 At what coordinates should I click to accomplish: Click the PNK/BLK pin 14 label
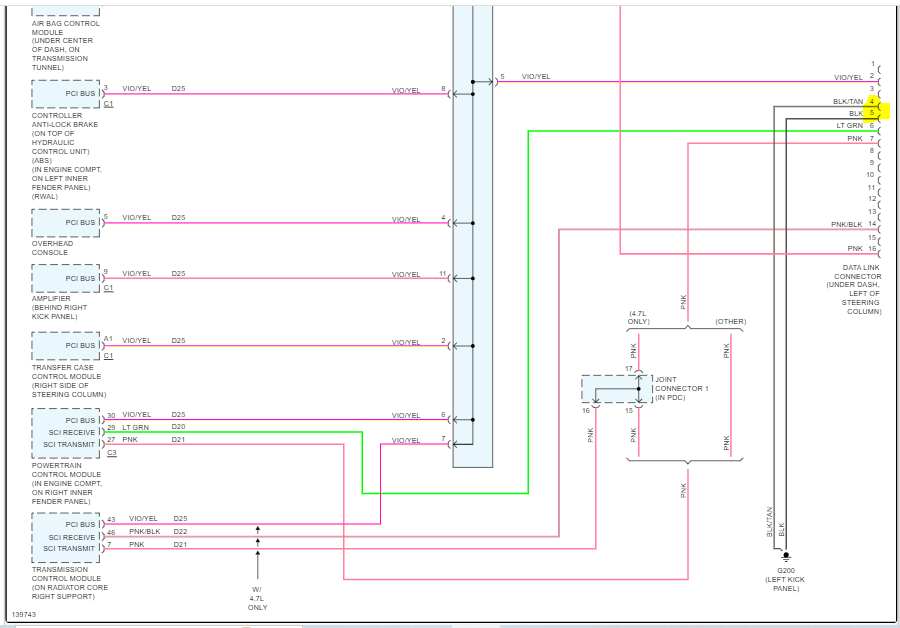854,224
